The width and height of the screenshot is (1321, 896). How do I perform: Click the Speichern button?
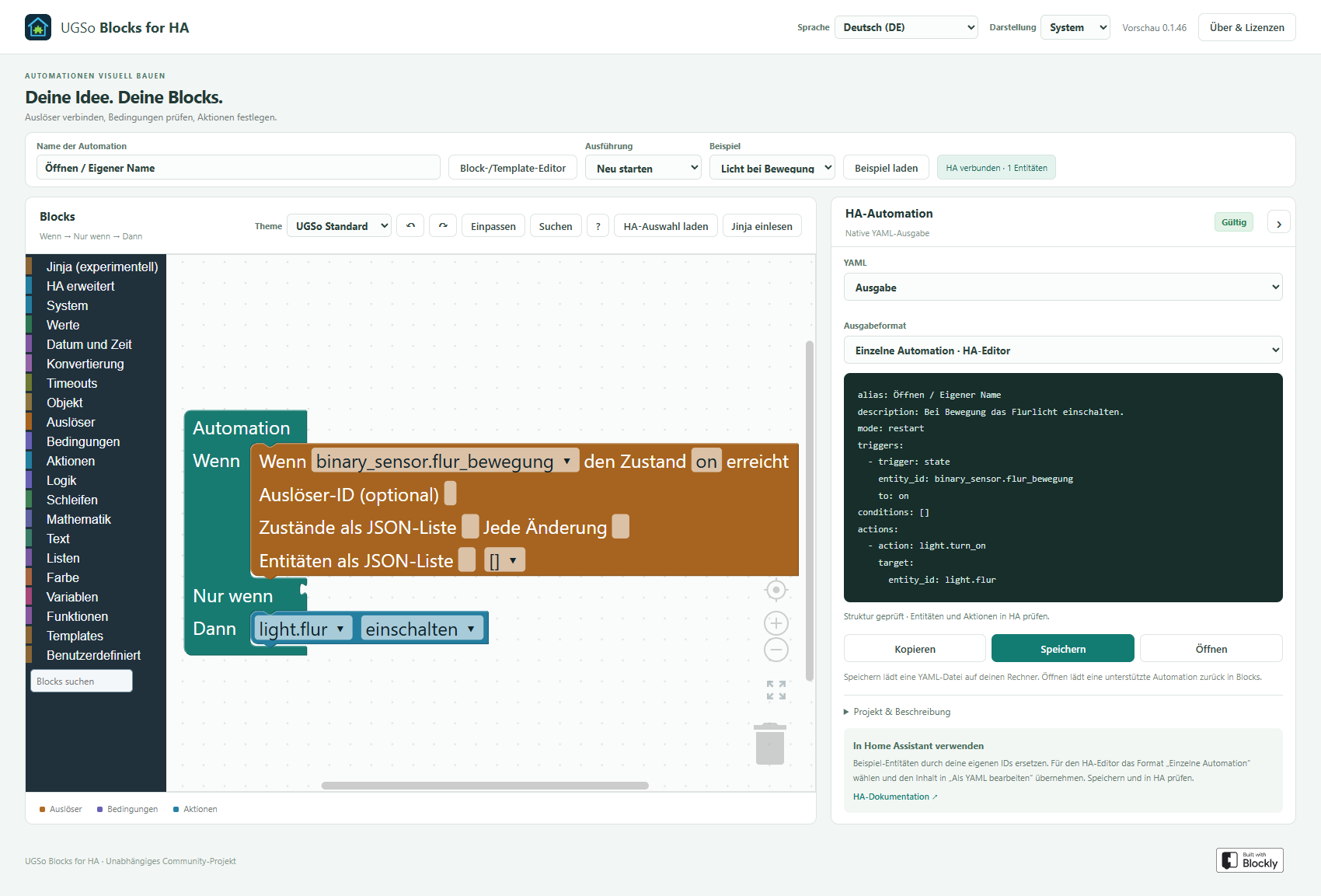coord(1063,649)
